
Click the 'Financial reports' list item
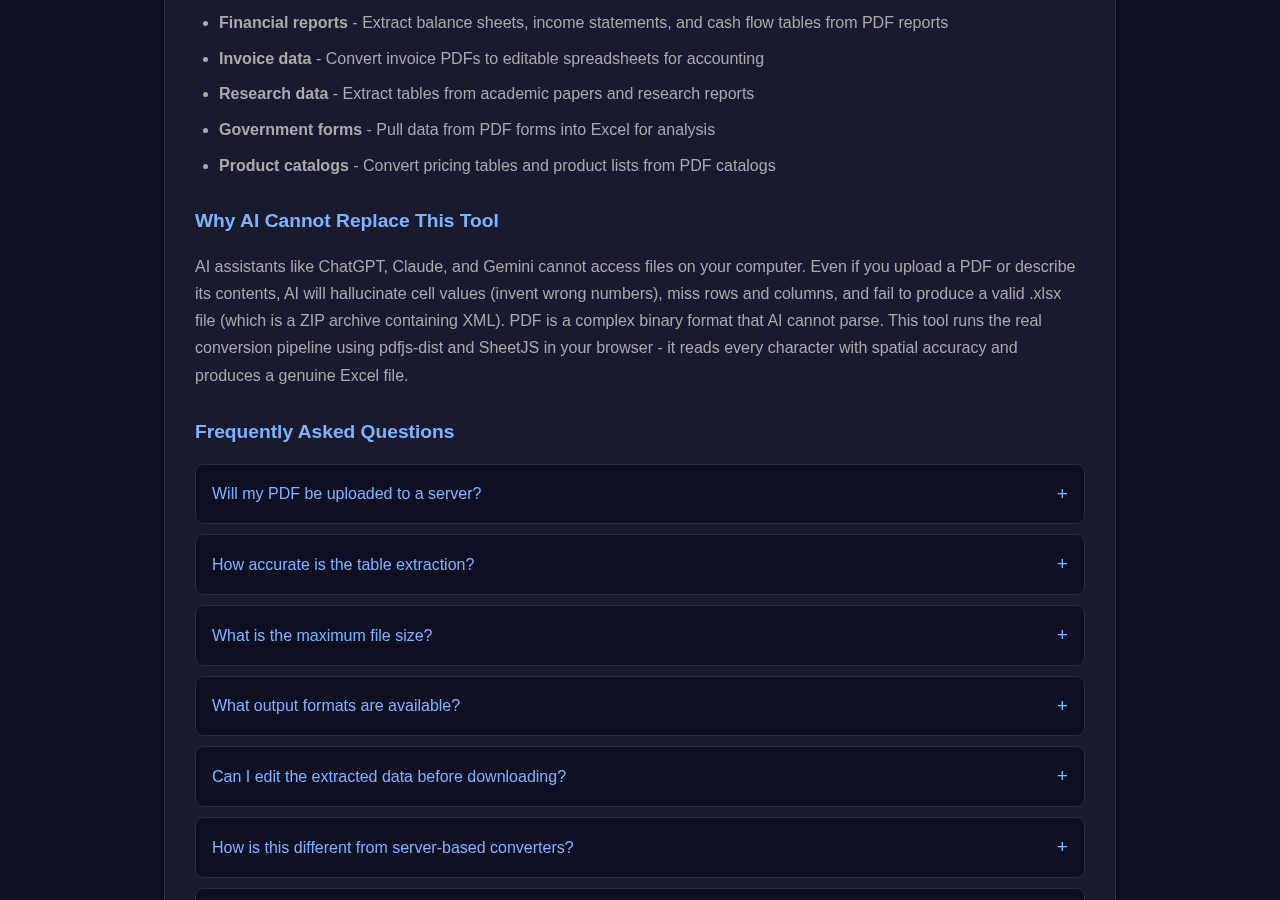click(x=583, y=23)
